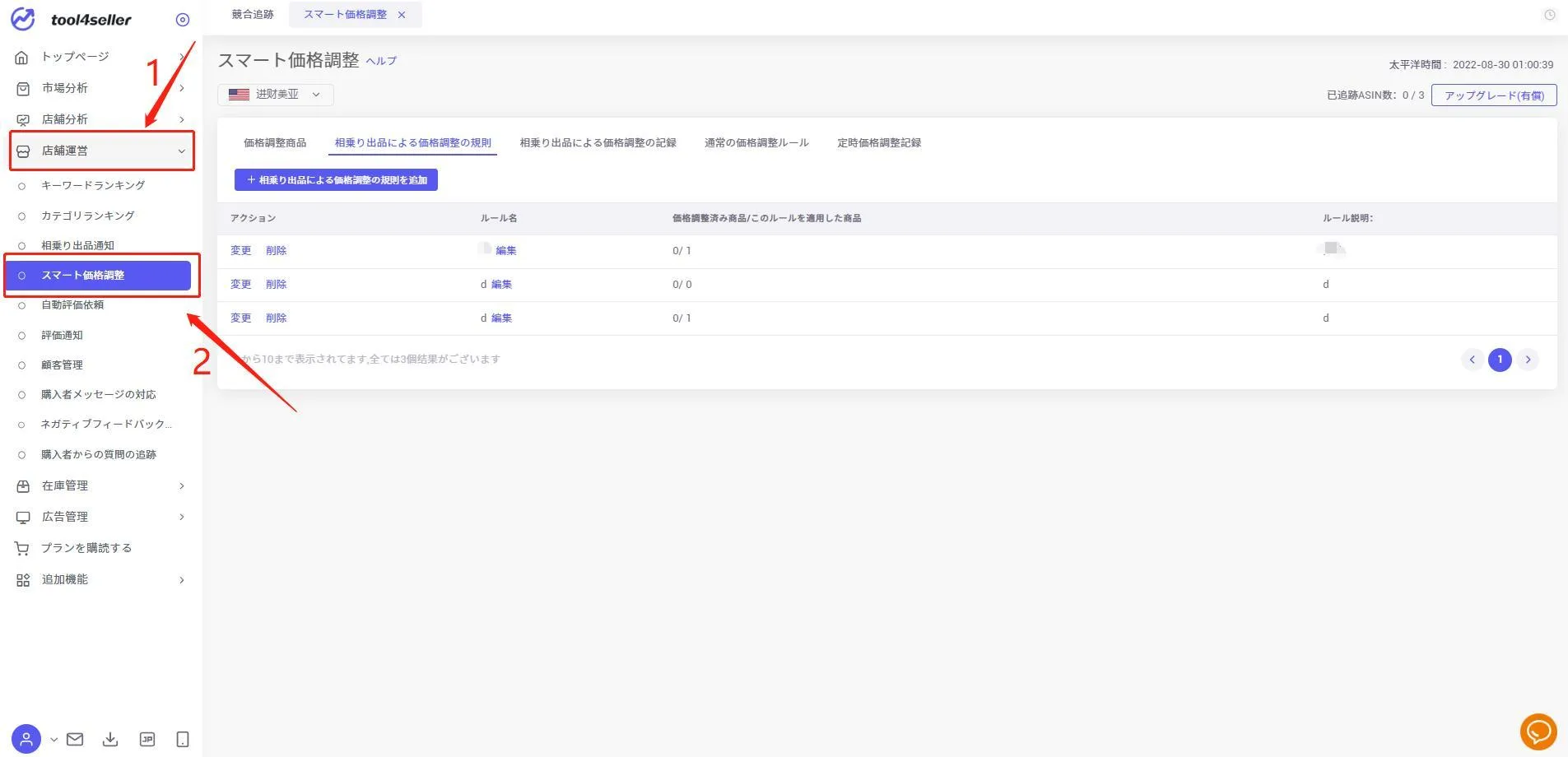
Task: Close the スマート価格調整 tab
Action: pos(402,15)
